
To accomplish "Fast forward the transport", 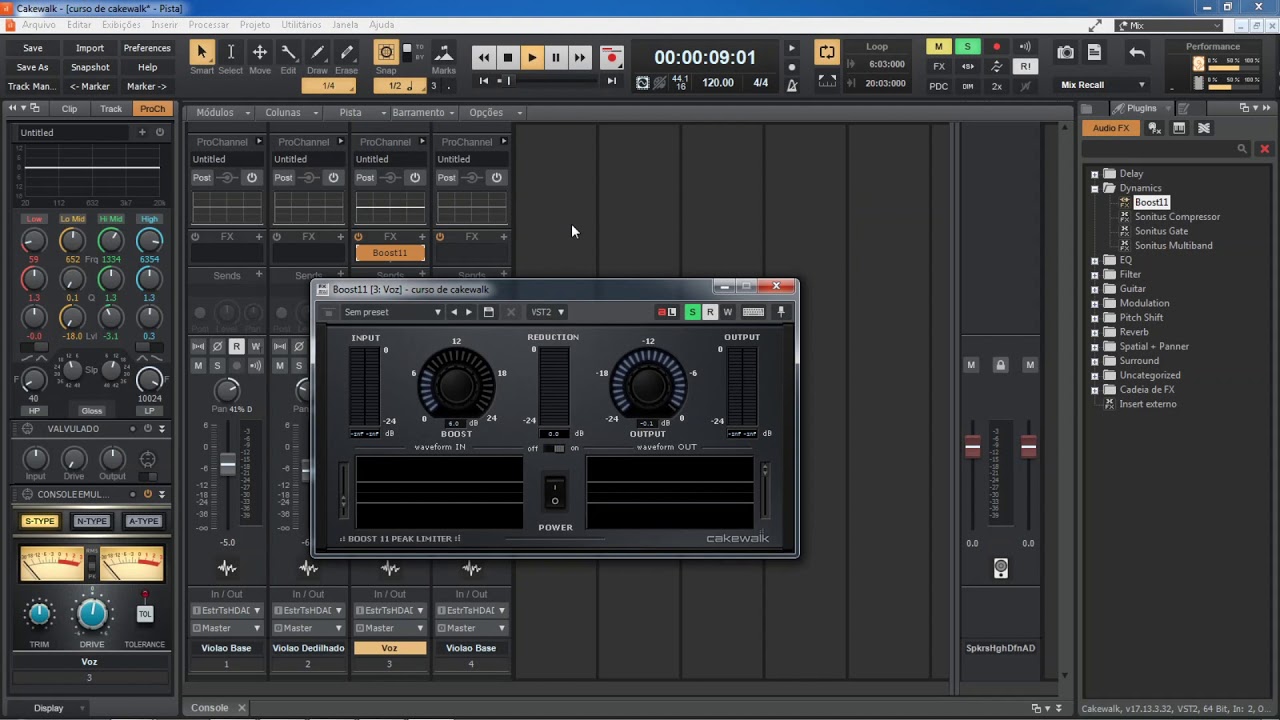I will [580, 58].
